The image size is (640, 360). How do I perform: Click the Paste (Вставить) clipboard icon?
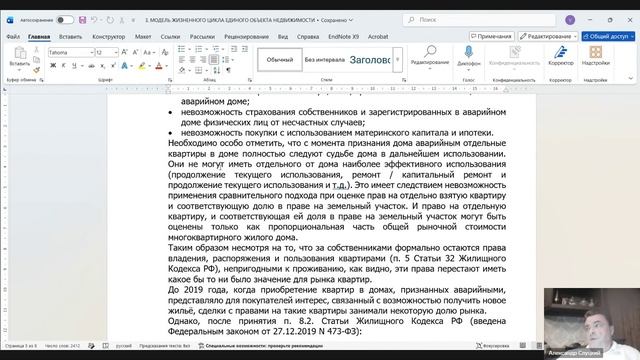click(x=20, y=53)
